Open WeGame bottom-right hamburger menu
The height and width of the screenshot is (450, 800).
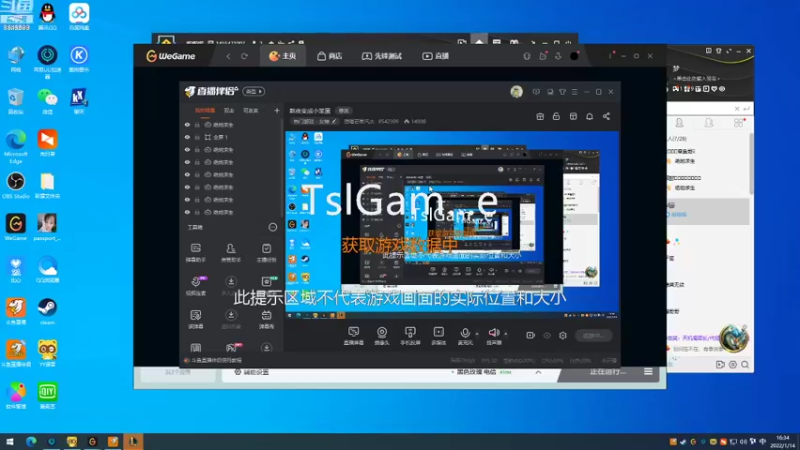coord(648,372)
